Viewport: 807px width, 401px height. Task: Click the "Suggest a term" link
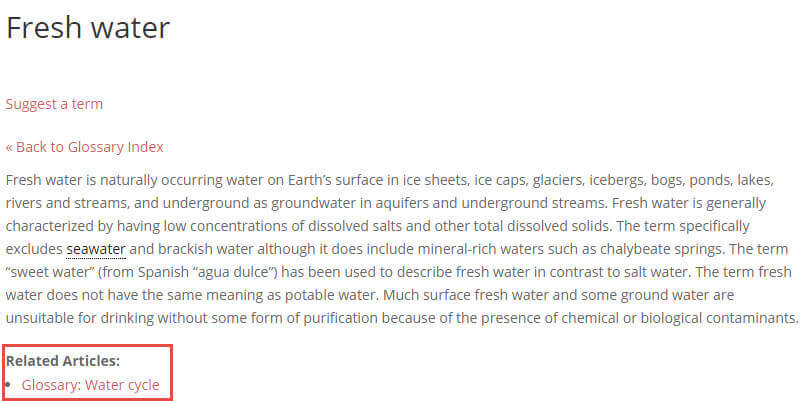tap(54, 104)
